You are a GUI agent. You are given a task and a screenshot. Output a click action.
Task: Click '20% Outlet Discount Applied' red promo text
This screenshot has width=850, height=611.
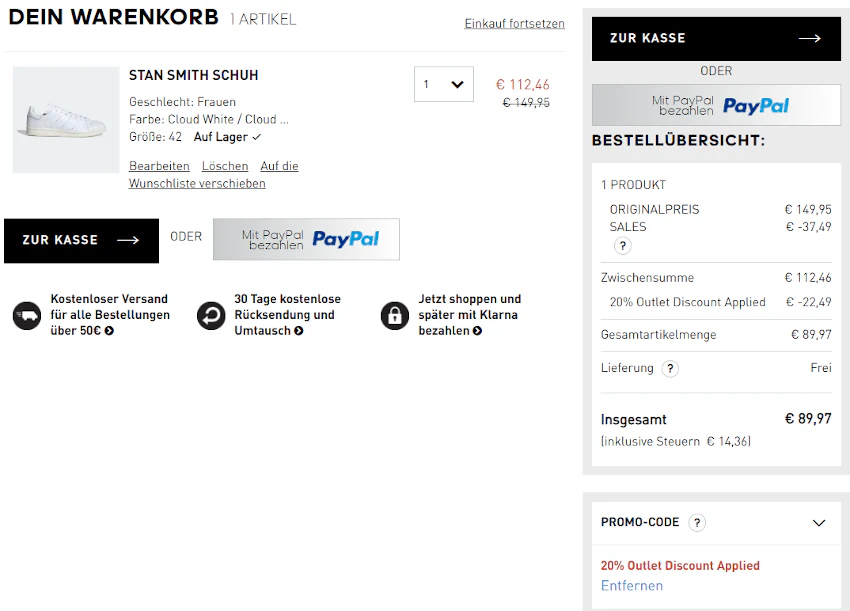point(680,565)
